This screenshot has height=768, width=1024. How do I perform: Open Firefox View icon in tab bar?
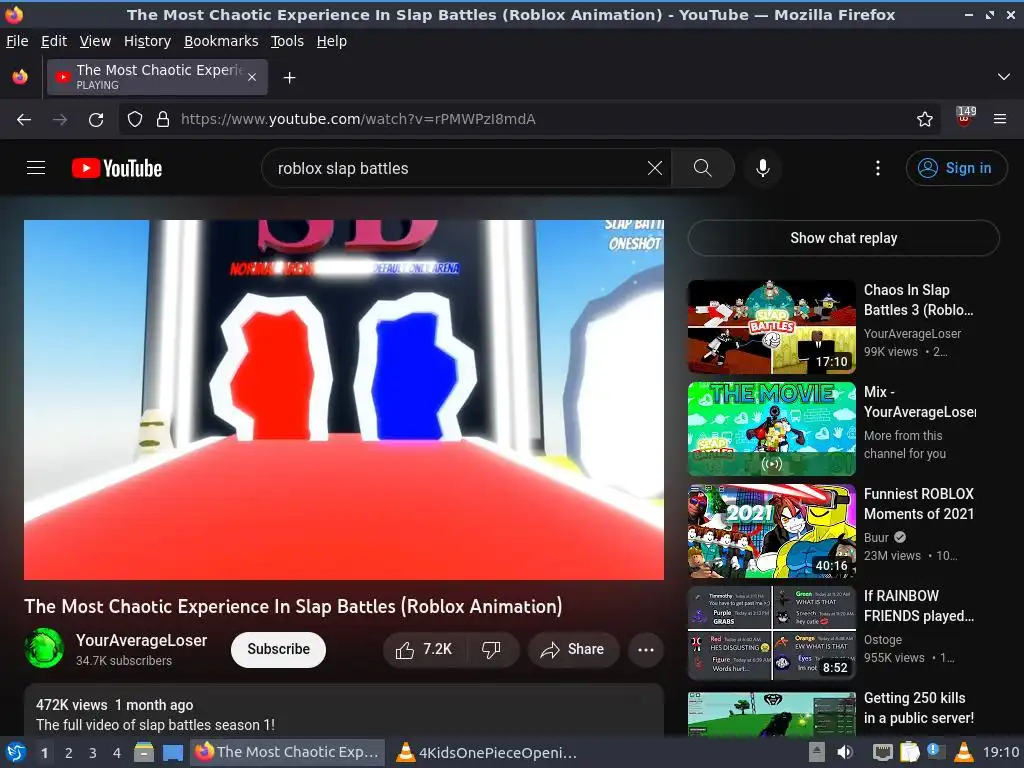point(20,77)
